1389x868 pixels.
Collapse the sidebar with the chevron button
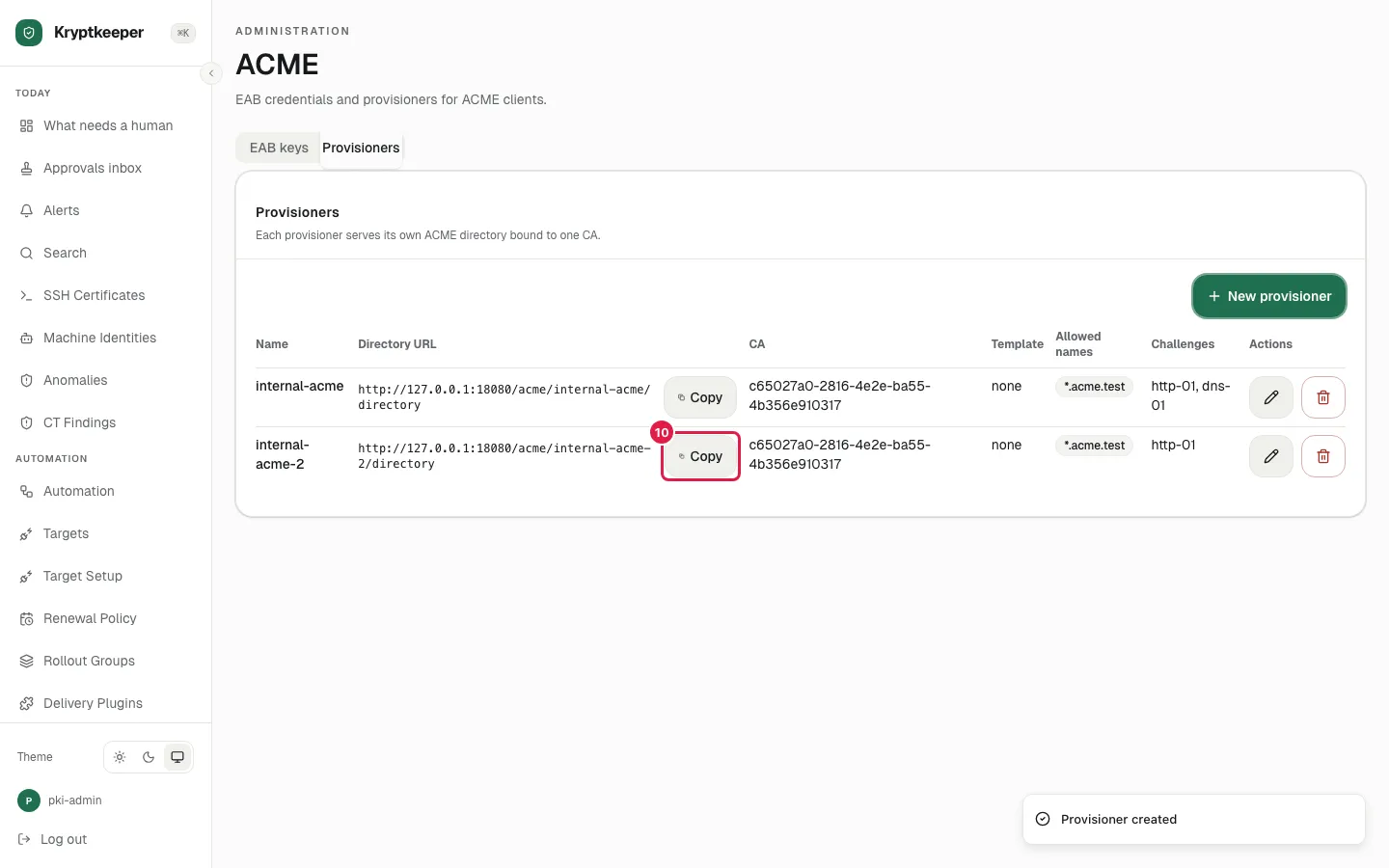[211, 73]
